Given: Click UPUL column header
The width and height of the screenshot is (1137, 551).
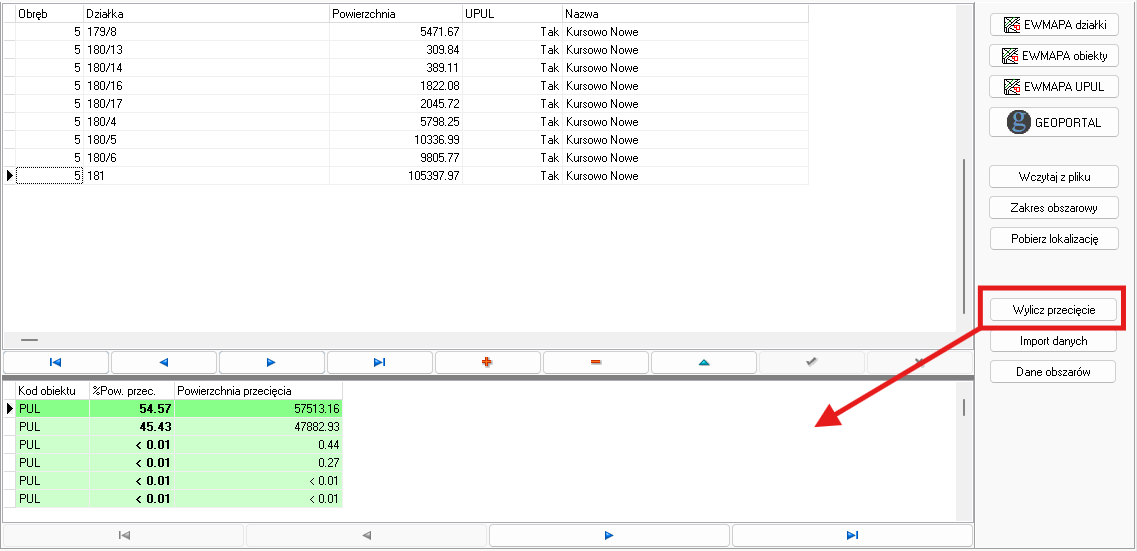Looking at the screenshot, I should (513, 14).
